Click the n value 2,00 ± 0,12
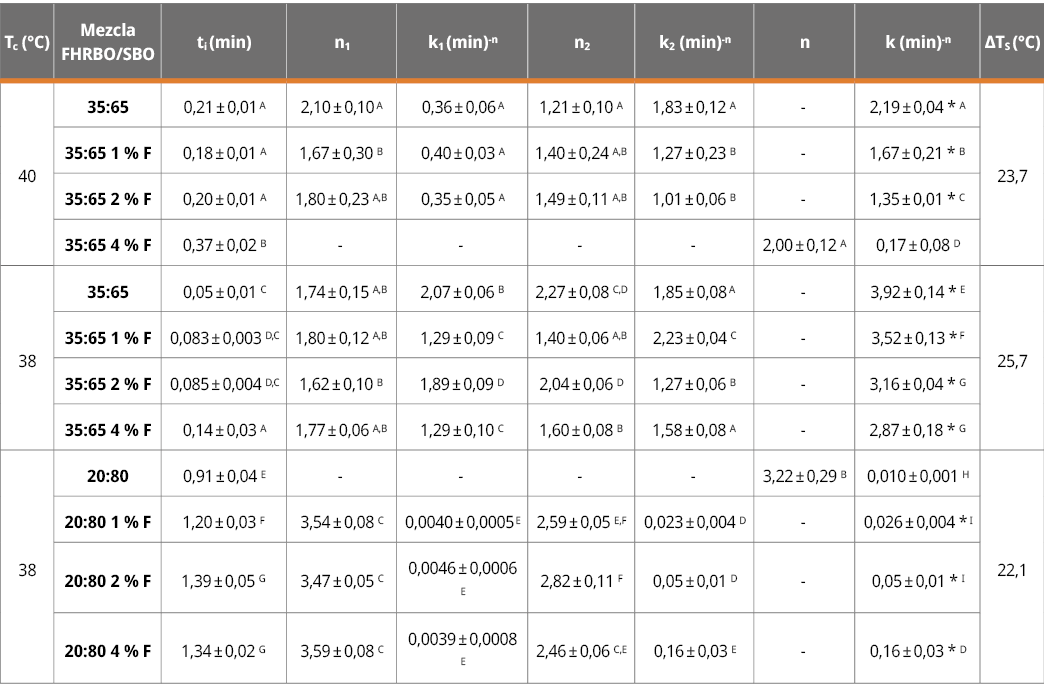1044x700 pixels. pos(805,245)
